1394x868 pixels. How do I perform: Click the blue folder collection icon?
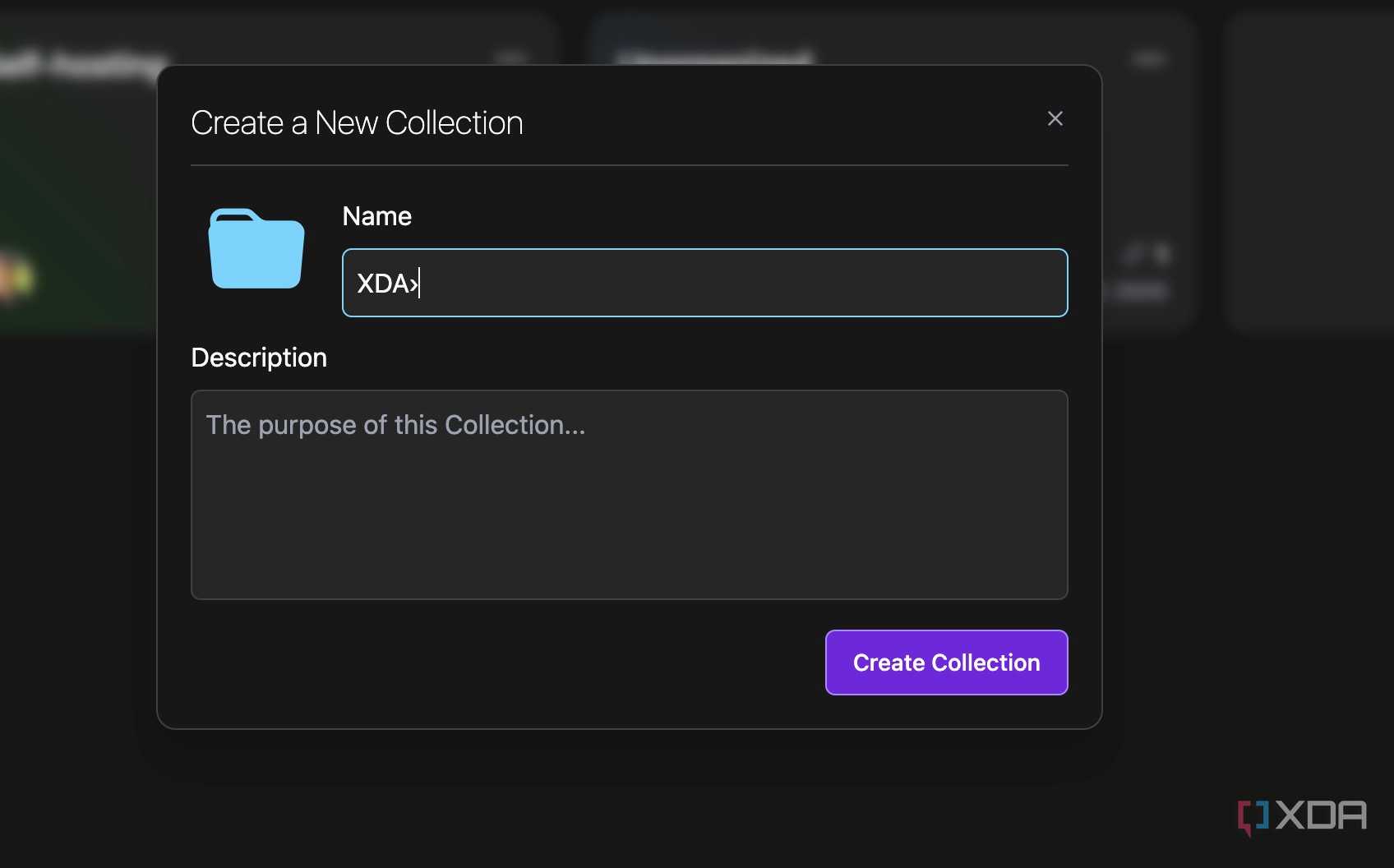(x=256, y=248)
